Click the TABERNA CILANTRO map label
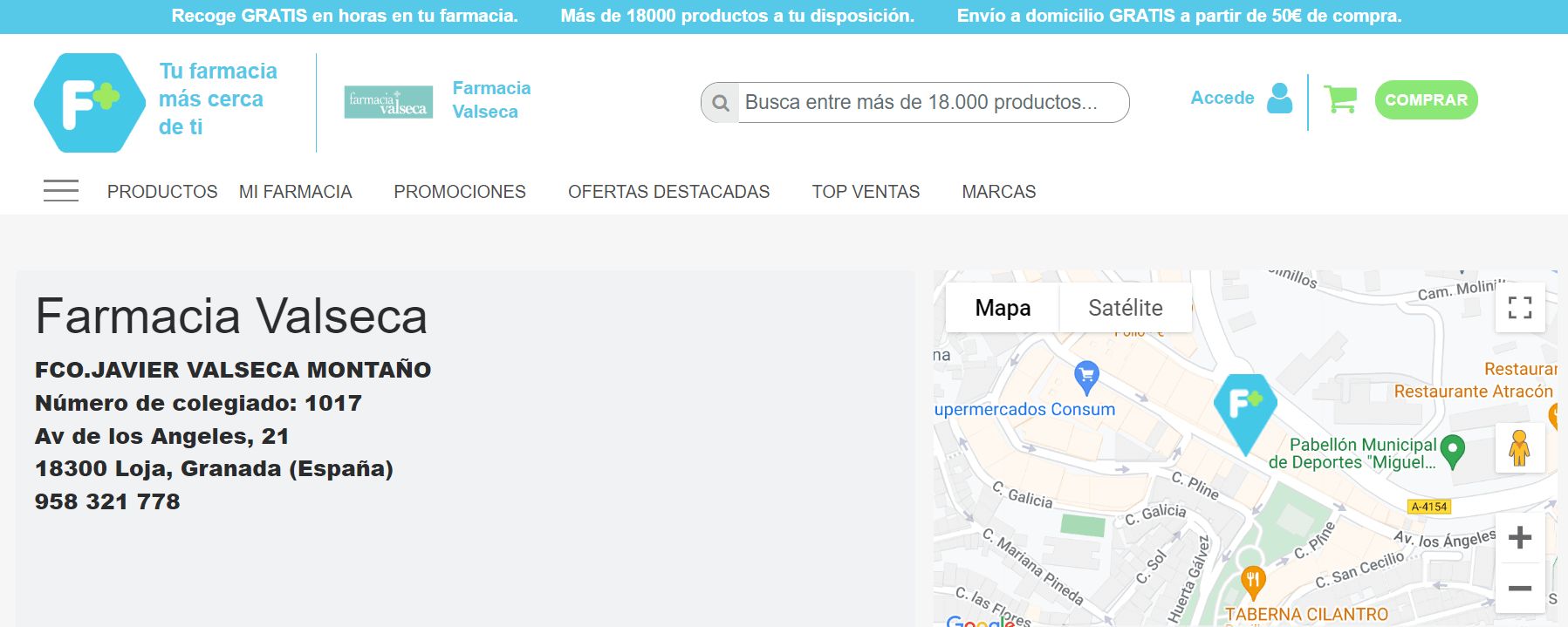Screen dimensions: 1568x627 (1306, 615)
